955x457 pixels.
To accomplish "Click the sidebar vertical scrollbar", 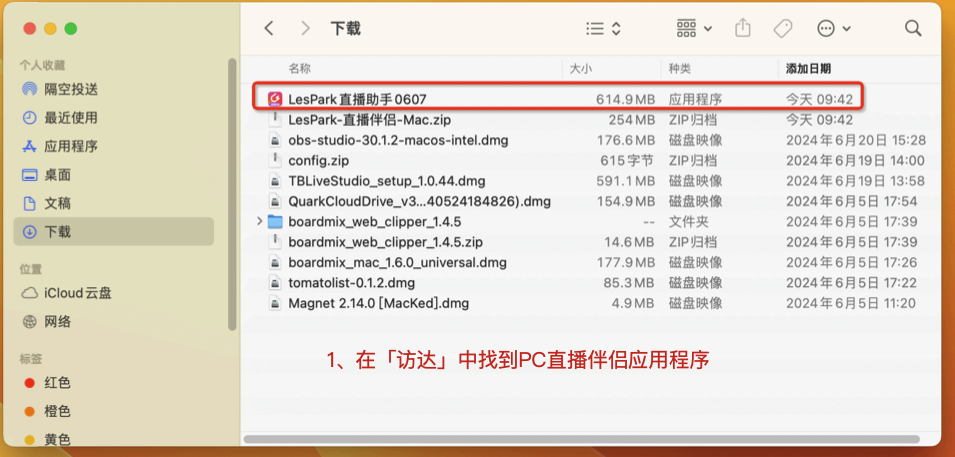I will 231,195.
